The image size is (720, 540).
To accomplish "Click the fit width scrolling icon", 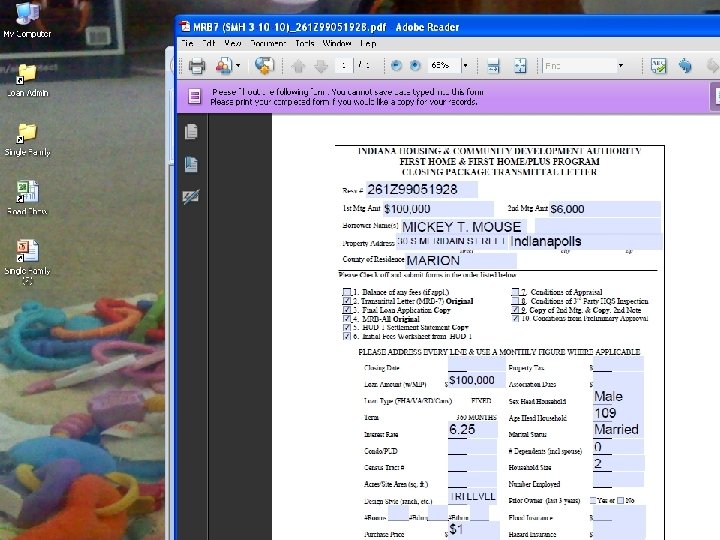I will coord(493,66).
